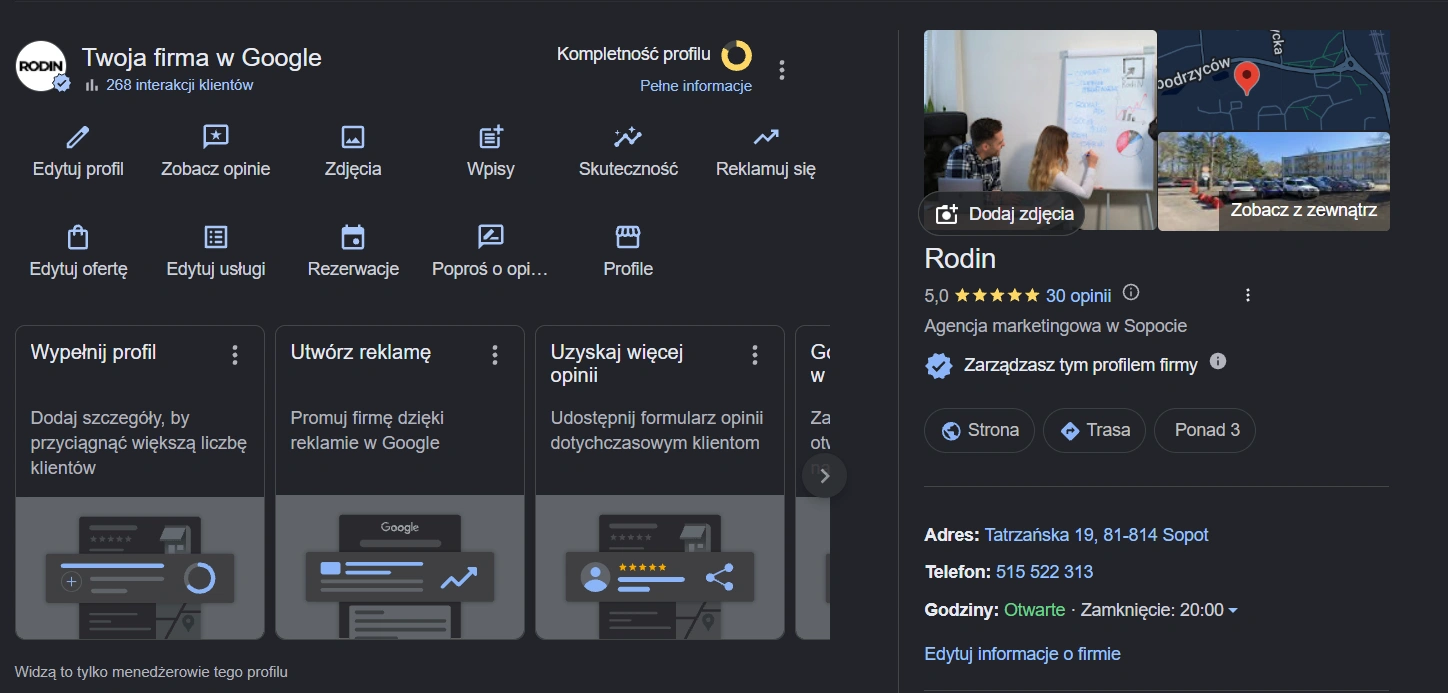
Task: Open Edytuj profil pencil icon
Action: (78, 137)
